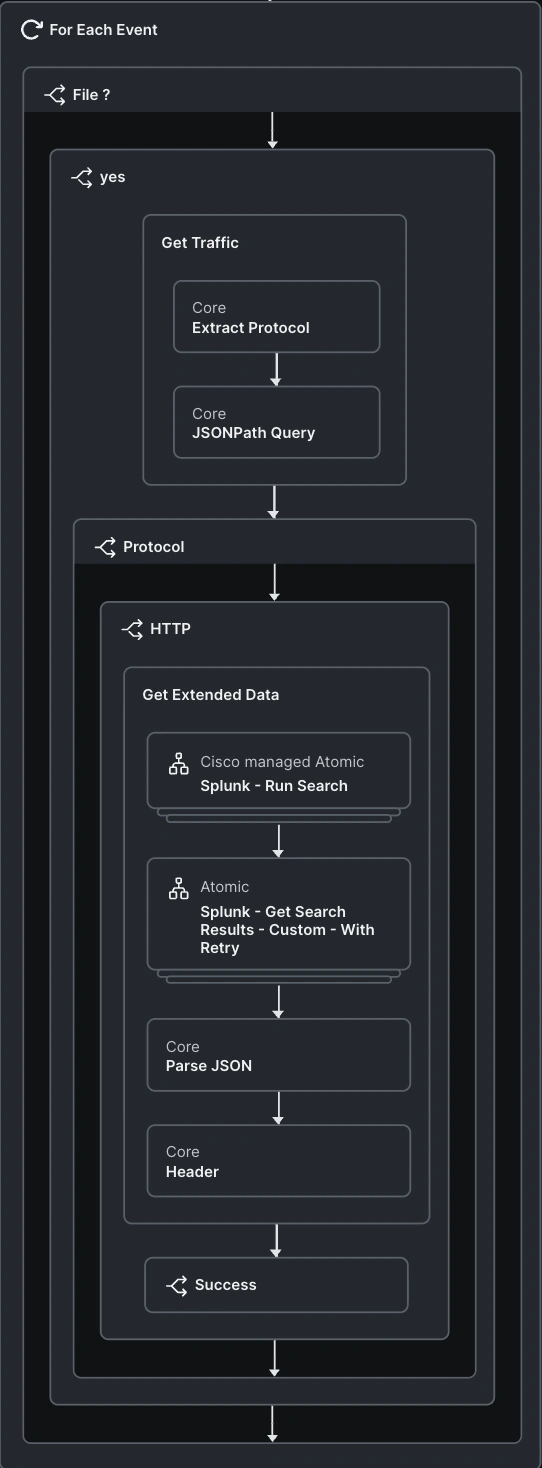542x1468 pixels.
Task: Click the HTTP branch icon
Action: pos(132,629)
